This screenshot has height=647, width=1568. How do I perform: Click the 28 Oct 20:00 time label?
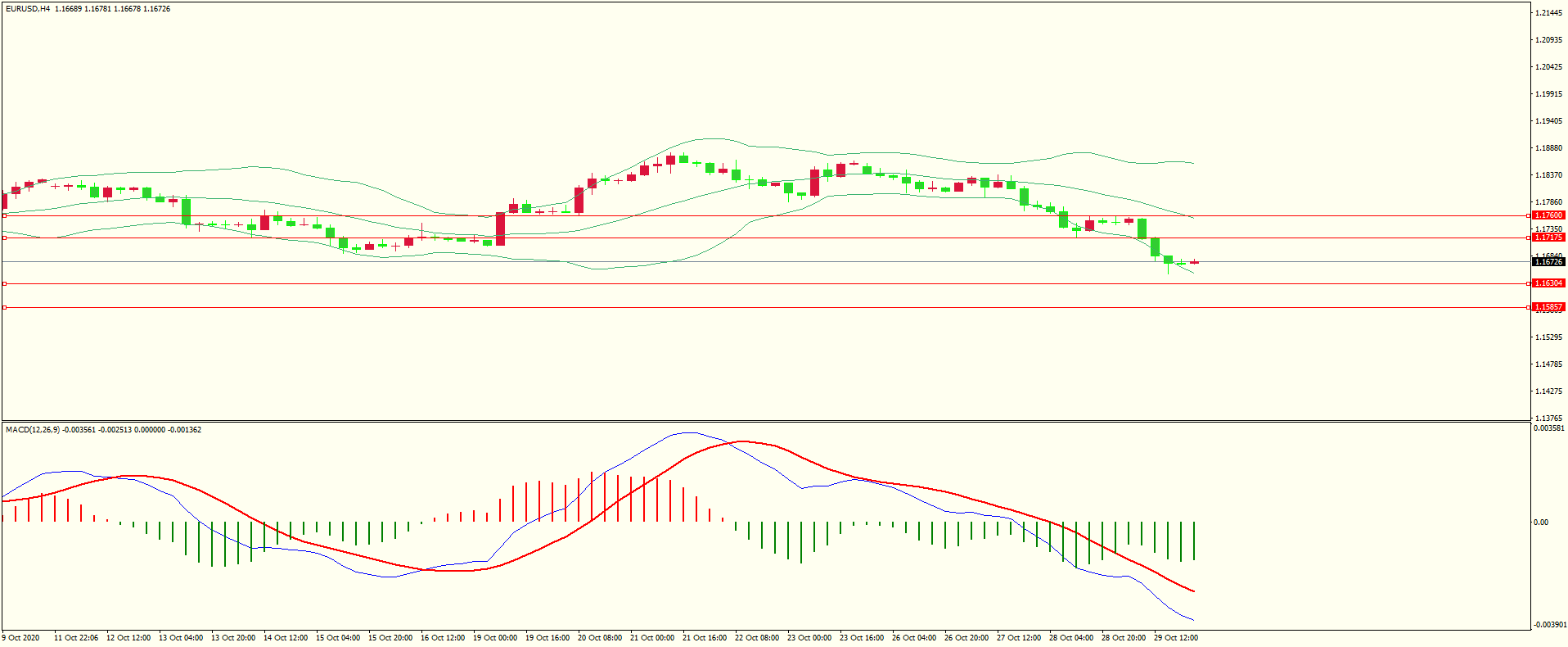pos(1124,638)
